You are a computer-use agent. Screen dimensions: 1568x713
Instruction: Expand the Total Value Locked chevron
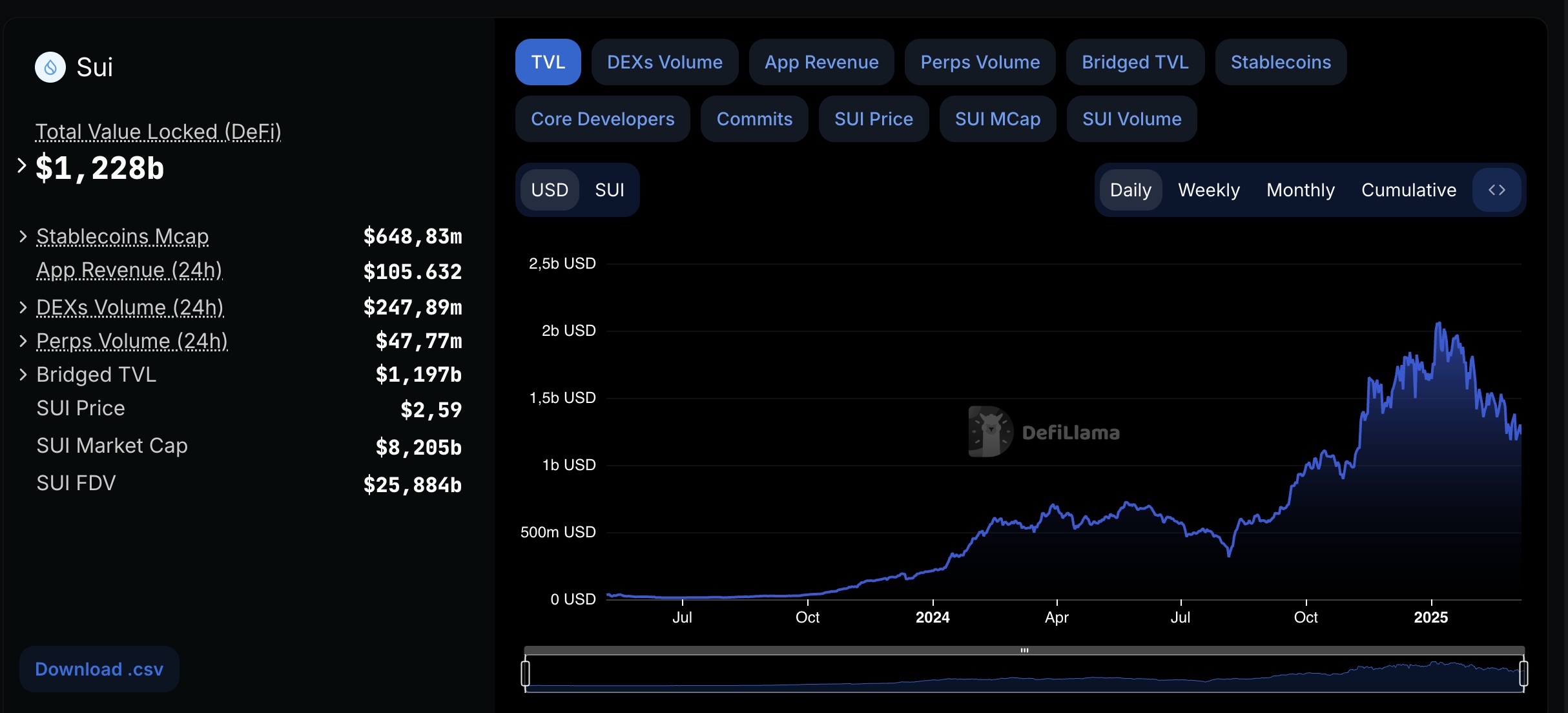[x=21, y=165]
